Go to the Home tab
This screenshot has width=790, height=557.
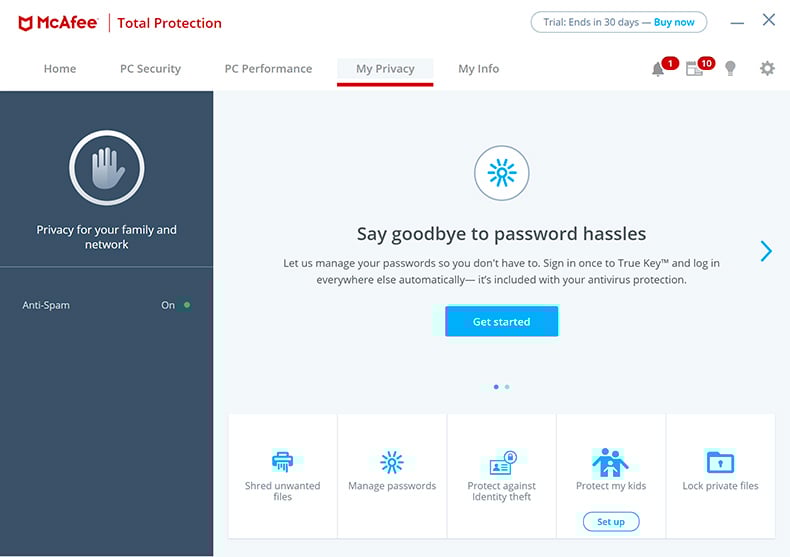click(x=60, y=68)
